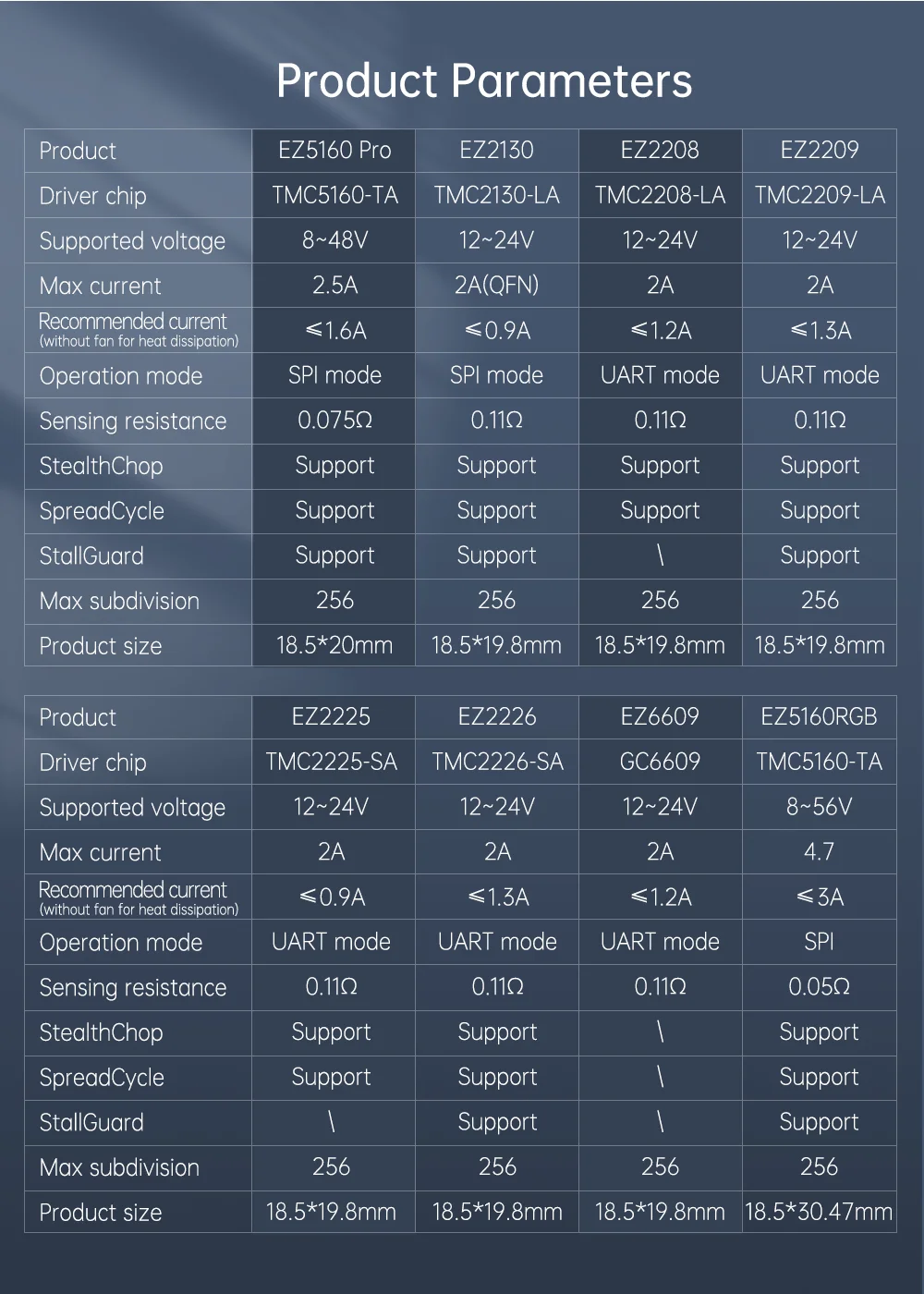Select the EZ2208 product cell
This screenshot has height=1294, width=924.
[660, 150]
